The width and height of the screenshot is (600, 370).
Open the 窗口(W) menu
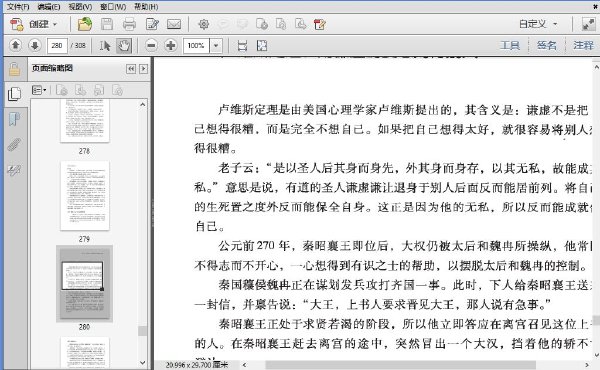(x=113, y=7)
